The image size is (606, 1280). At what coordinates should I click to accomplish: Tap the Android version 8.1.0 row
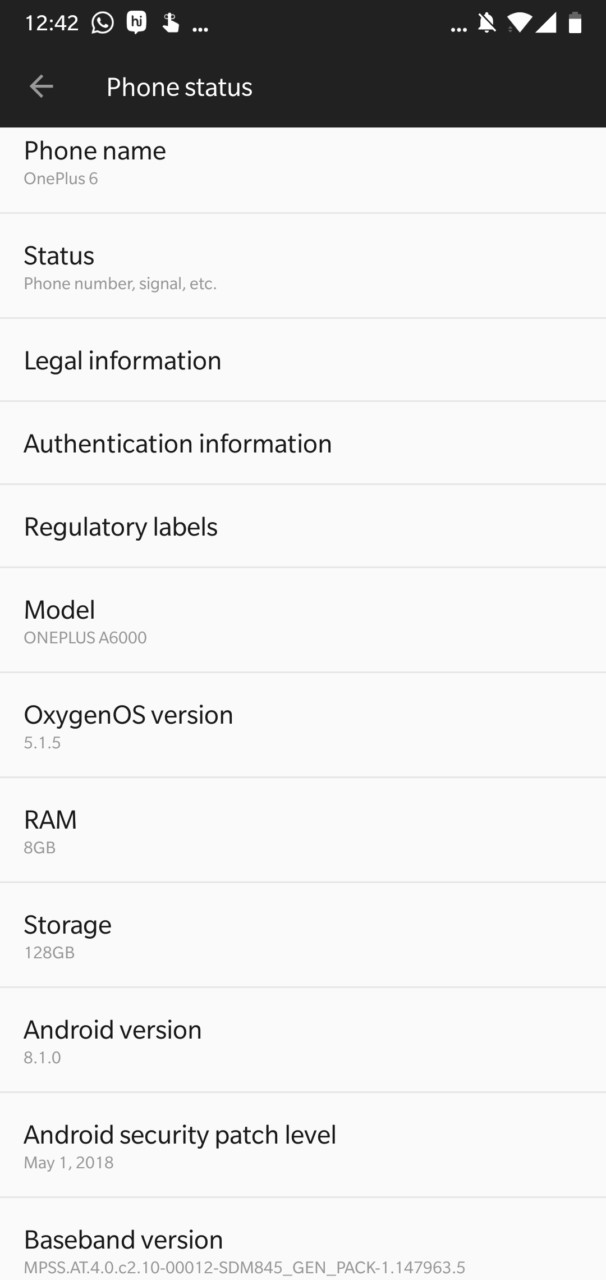302,1041
